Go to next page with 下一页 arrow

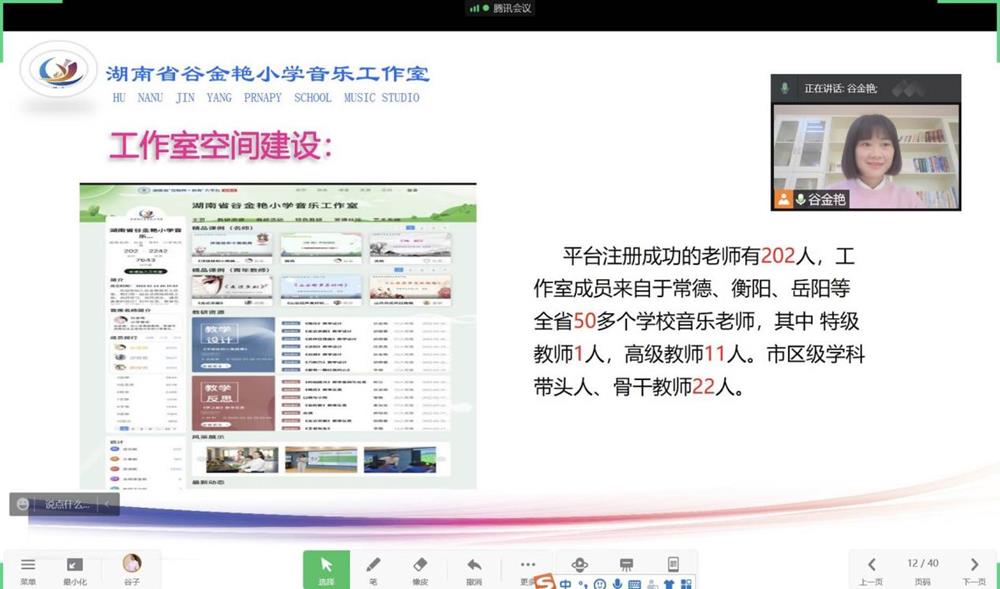coord(974,566)
